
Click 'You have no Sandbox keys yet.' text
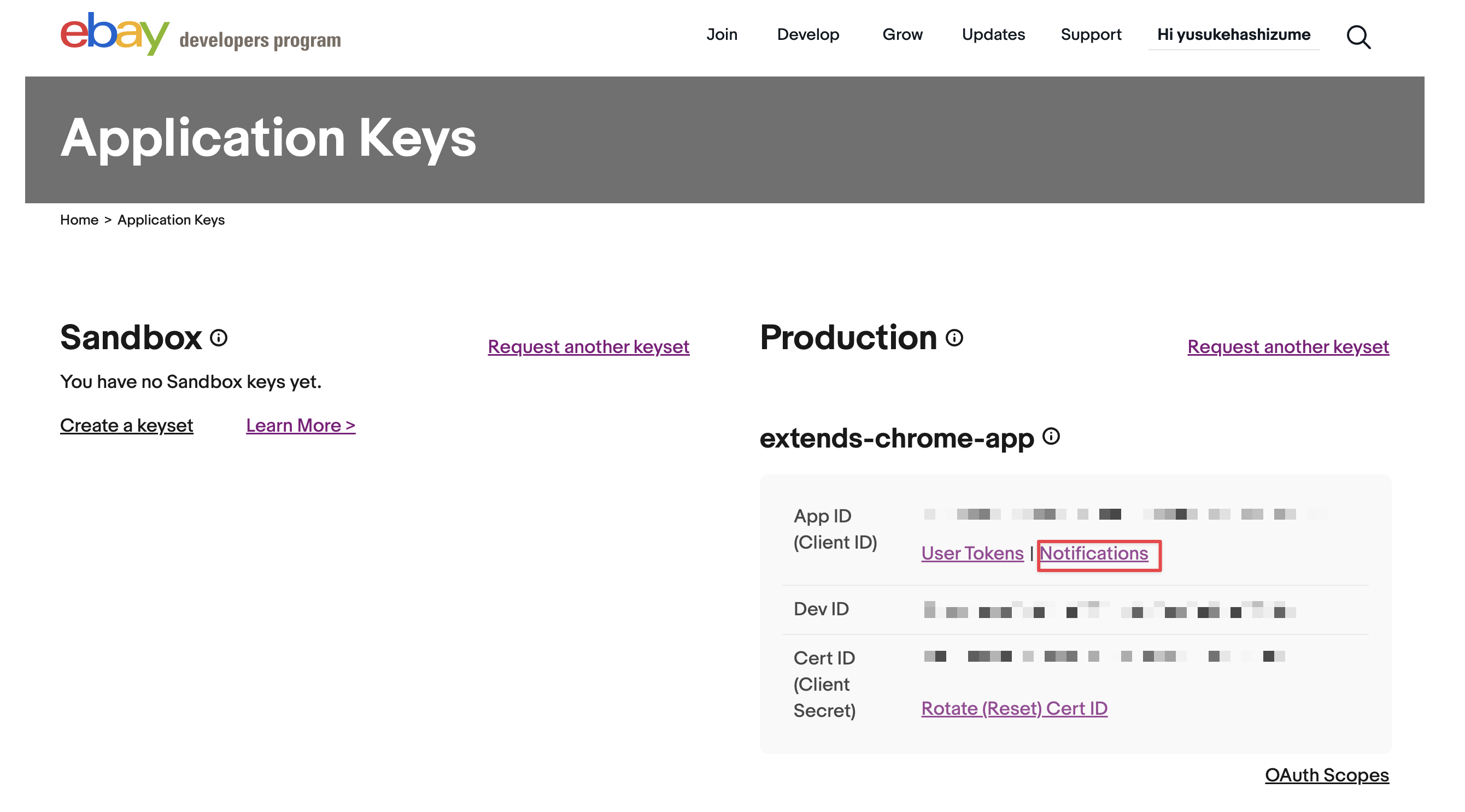pos(191,381)
